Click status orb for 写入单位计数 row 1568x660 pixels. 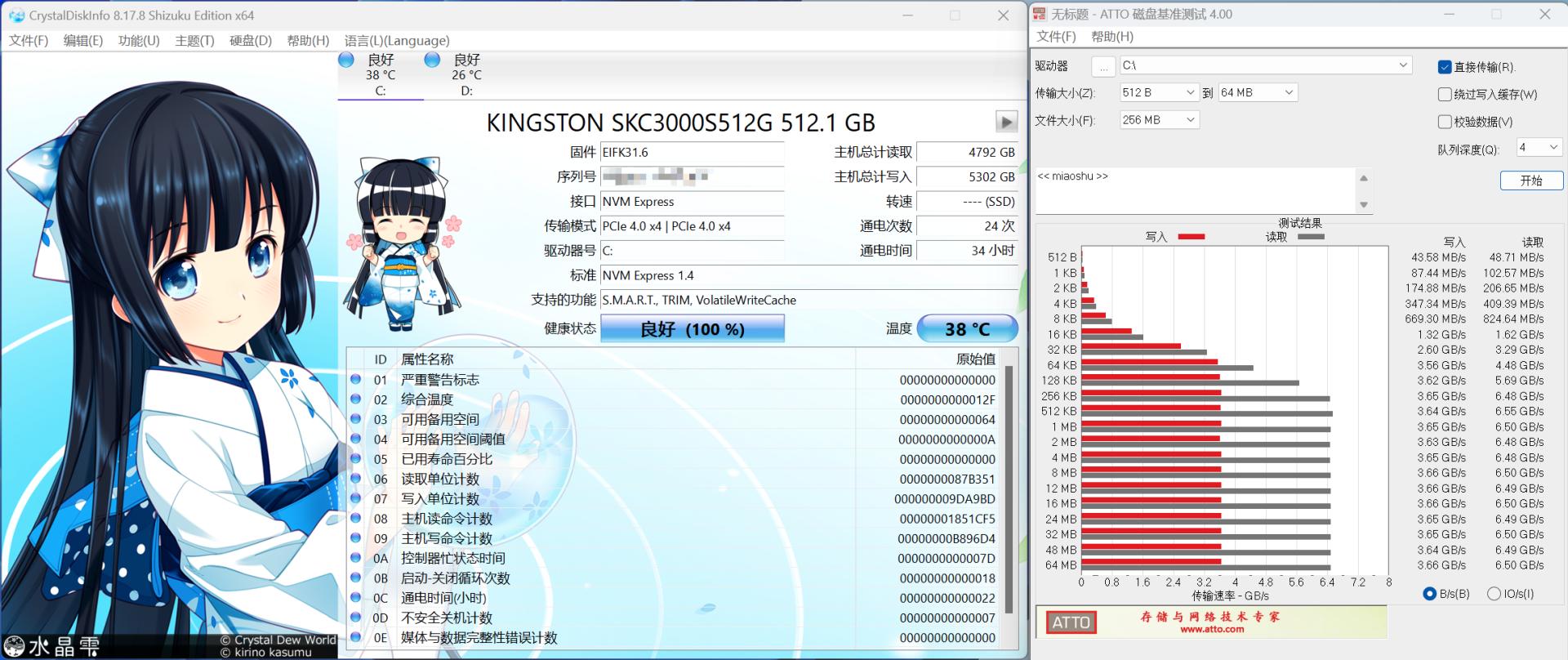355,498
